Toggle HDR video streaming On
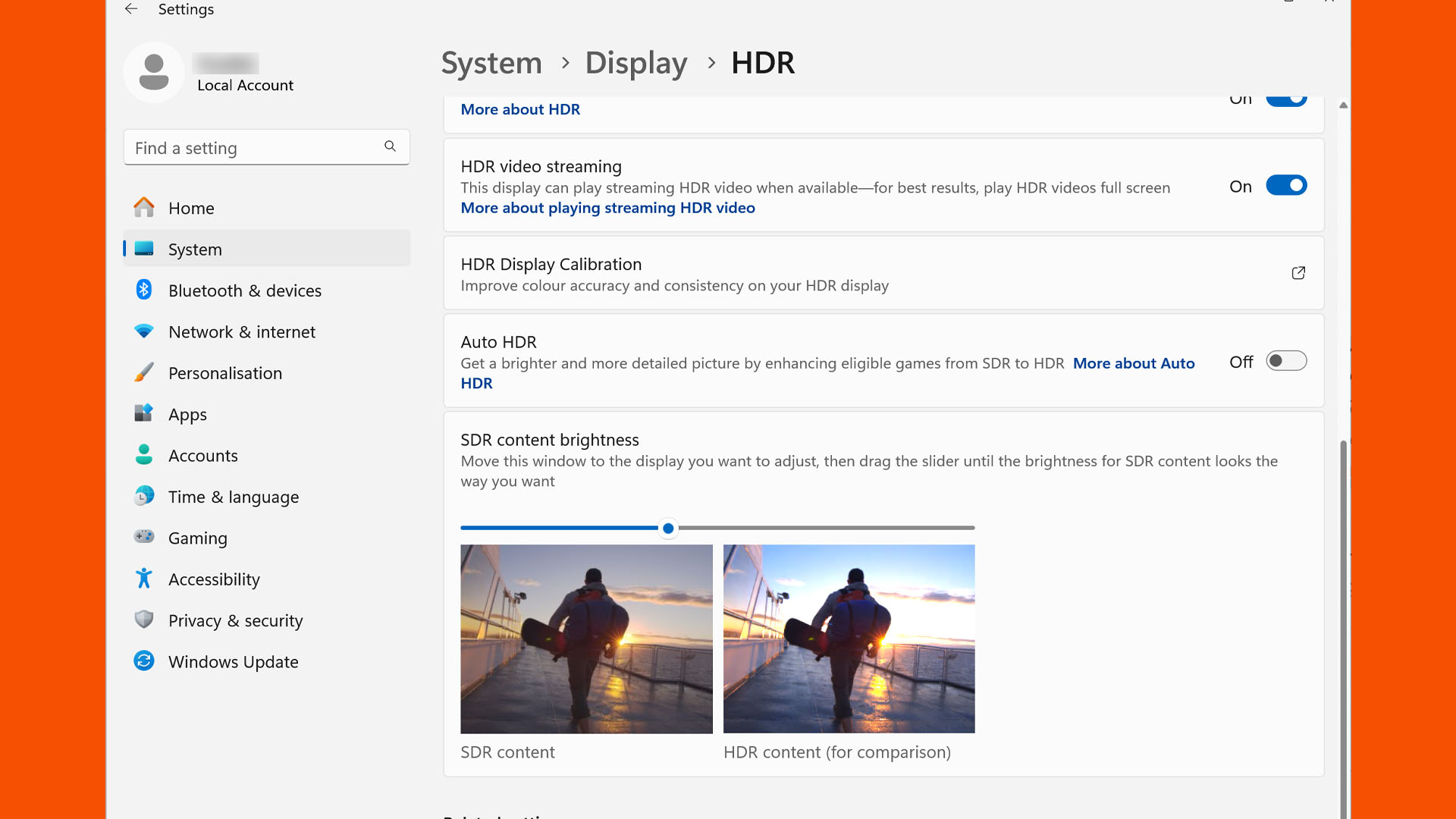This screenshot has height=819, width=1456. coord(1285,186)
